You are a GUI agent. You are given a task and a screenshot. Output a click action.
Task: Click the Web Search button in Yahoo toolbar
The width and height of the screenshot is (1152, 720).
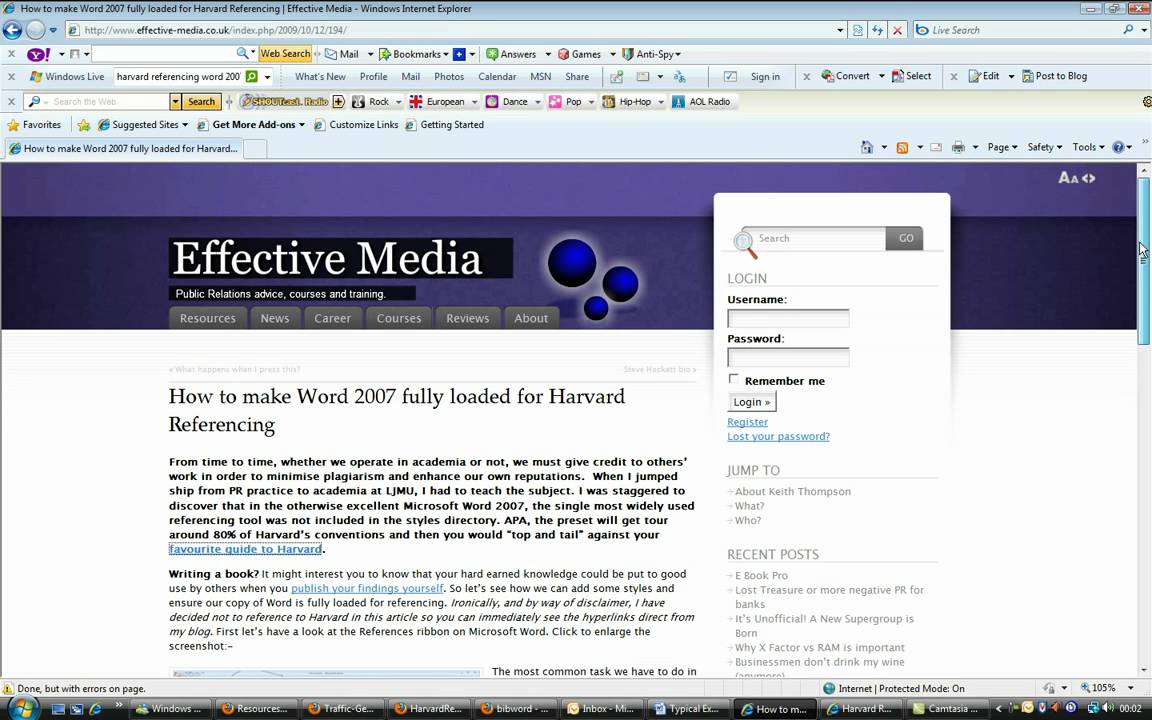pyautogui.click(x=285, y=54)
